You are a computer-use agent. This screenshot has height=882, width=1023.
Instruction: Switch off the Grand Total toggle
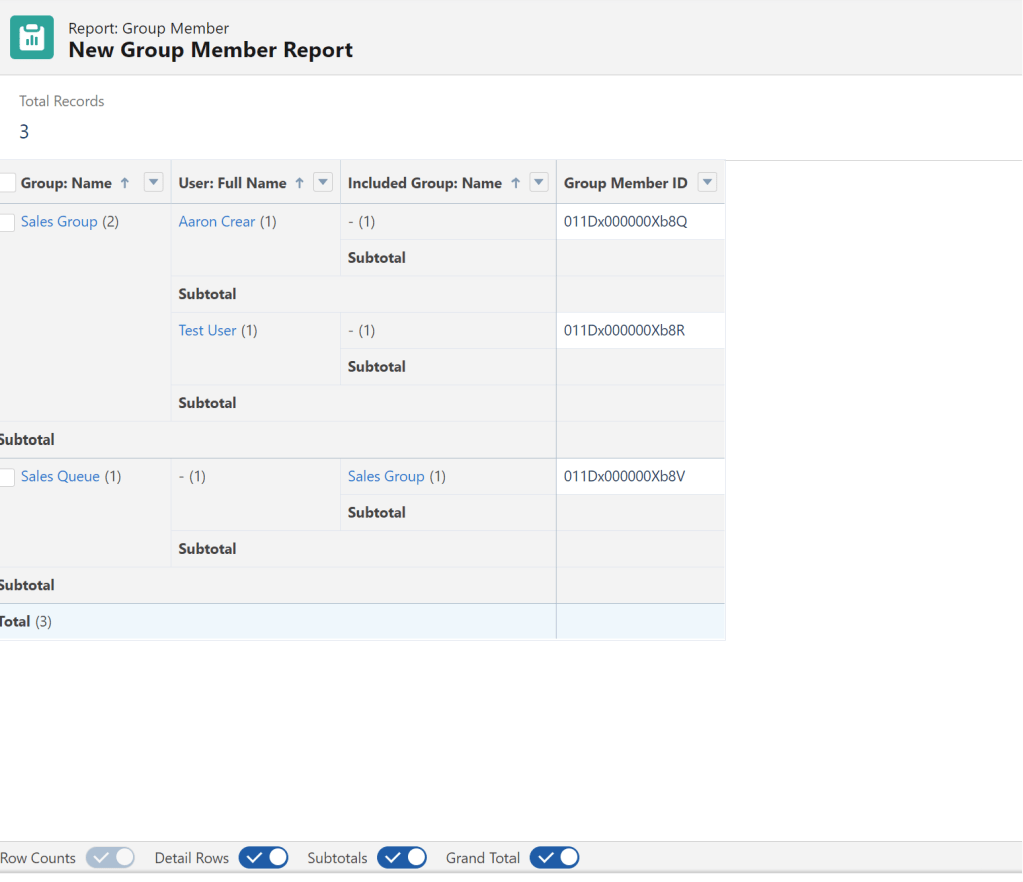coord(555,858)
